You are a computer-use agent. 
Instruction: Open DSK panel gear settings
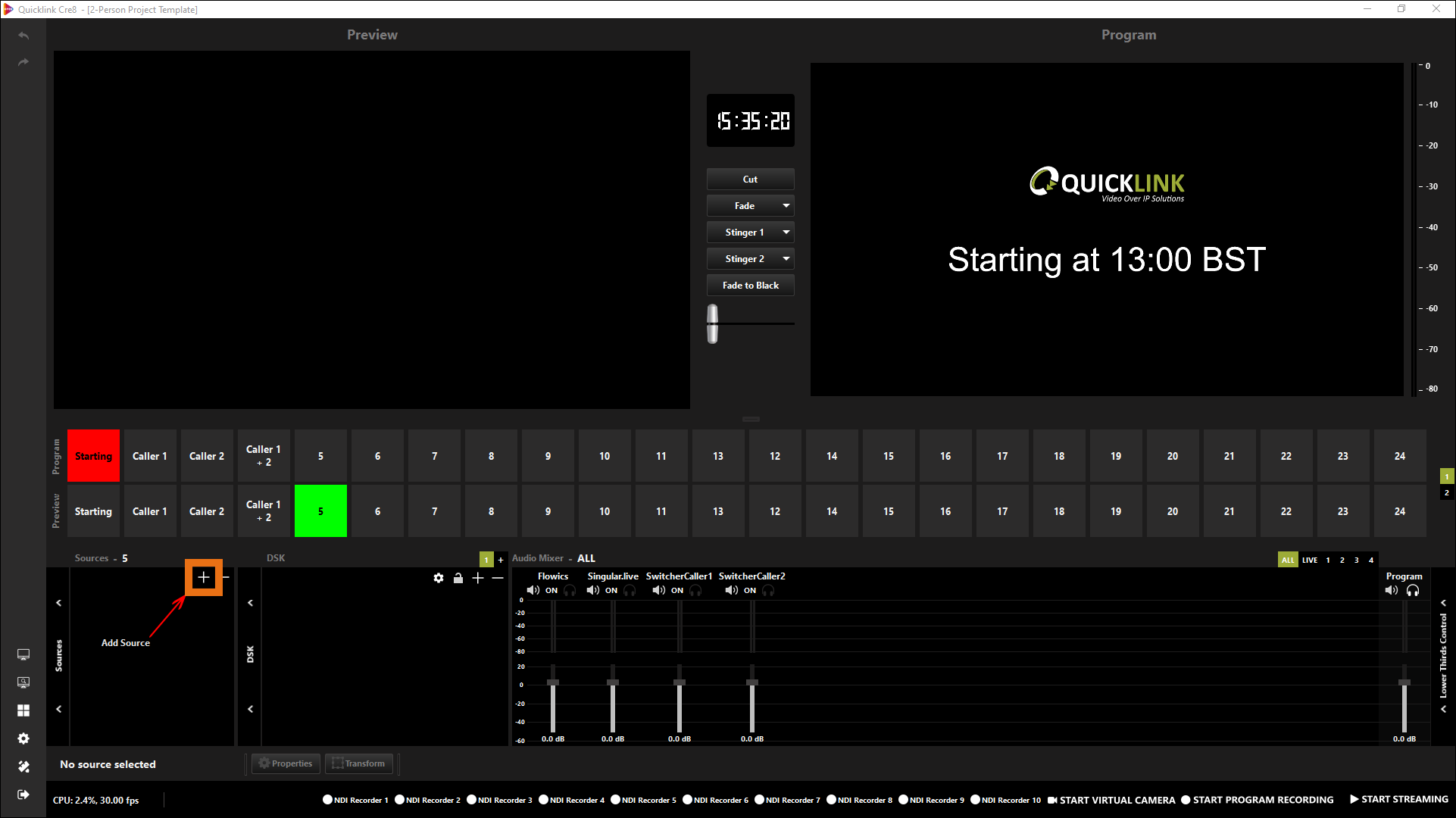click(x=439, y=578)
